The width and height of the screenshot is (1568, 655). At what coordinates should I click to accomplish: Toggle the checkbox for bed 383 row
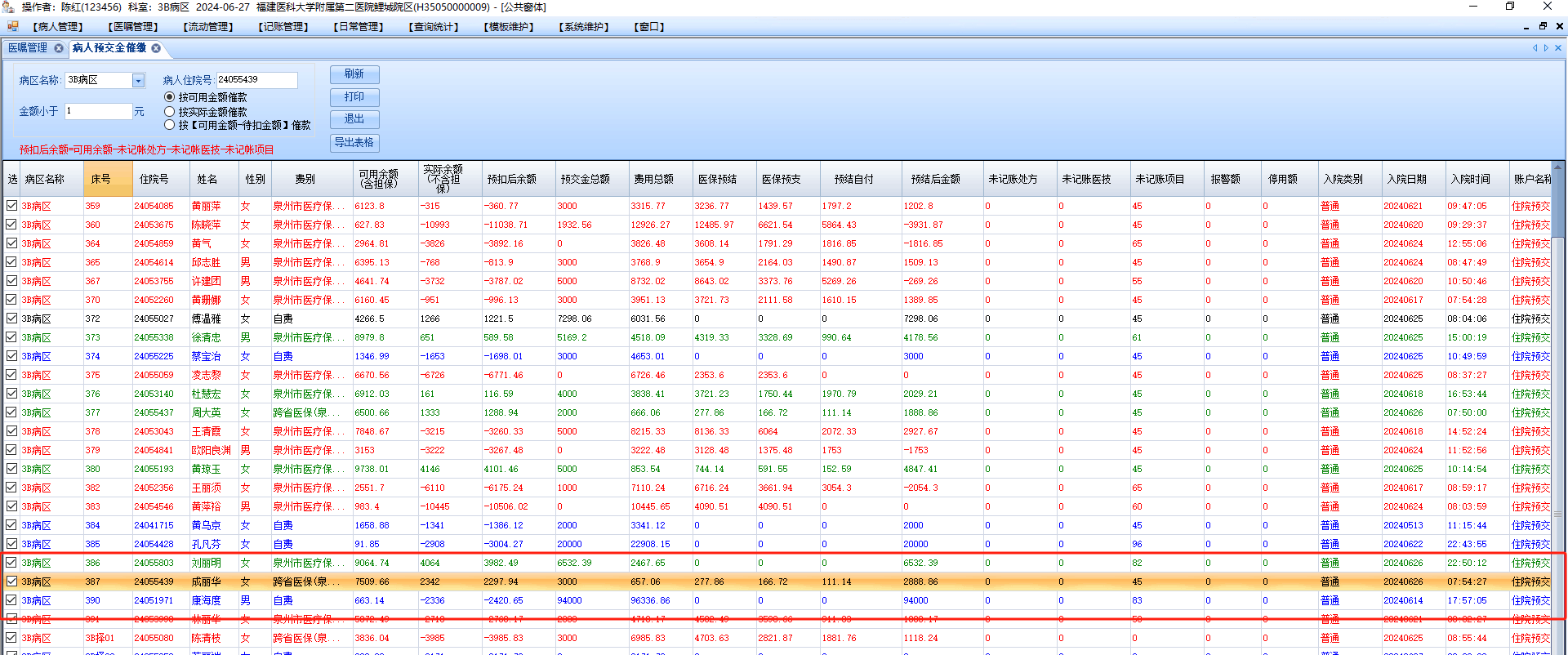[x=11, y=506]
